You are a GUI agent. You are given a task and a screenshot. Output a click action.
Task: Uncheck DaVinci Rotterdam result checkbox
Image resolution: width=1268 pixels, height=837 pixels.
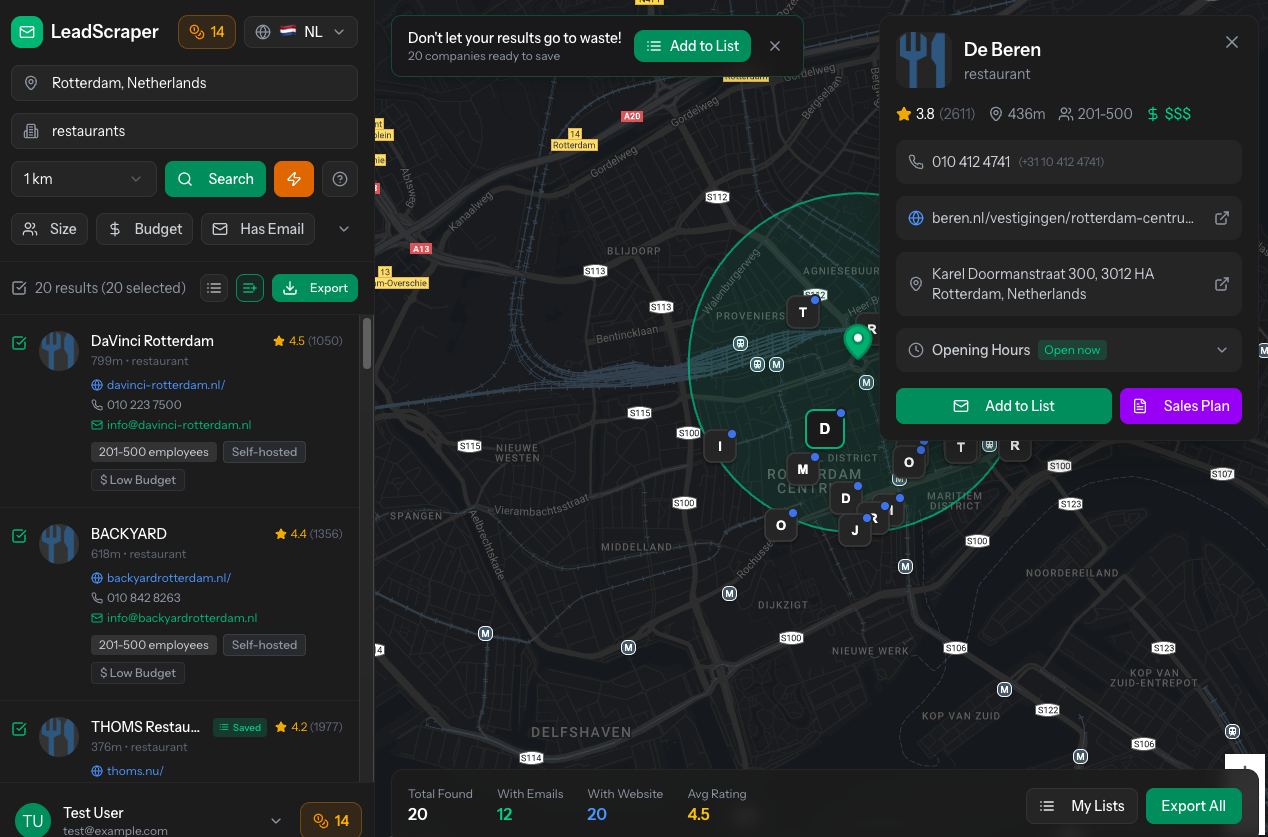(19, 343)
